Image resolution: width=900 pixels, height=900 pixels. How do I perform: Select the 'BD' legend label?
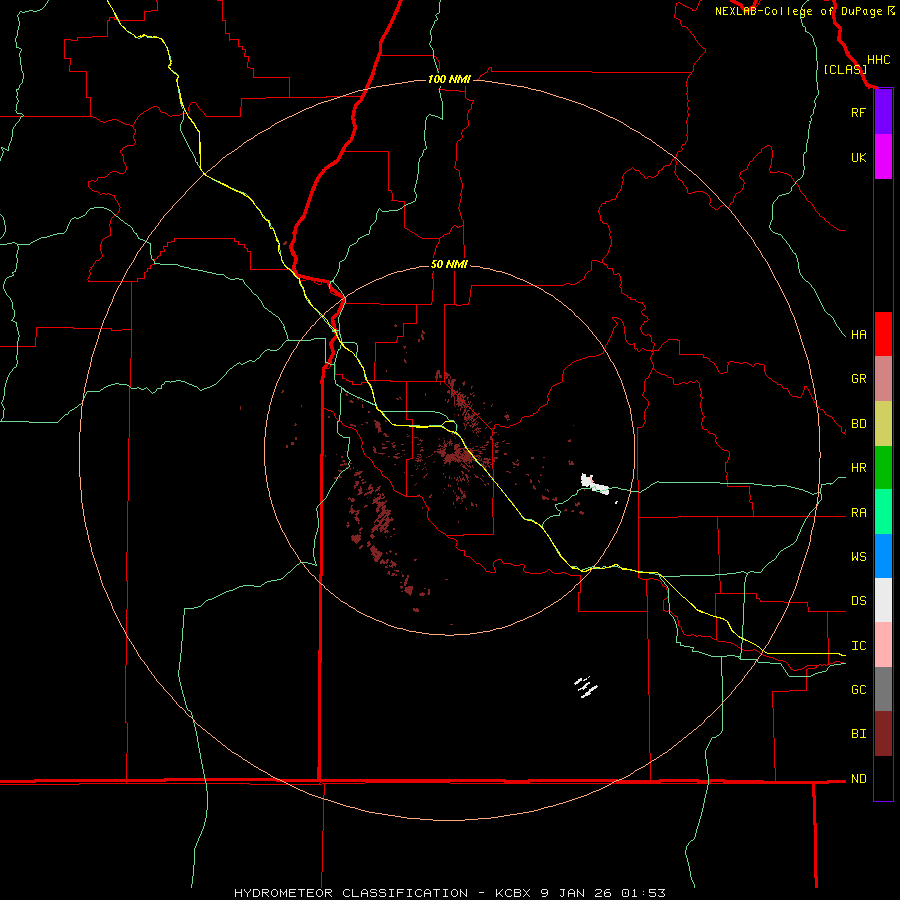tap(858, 424)
